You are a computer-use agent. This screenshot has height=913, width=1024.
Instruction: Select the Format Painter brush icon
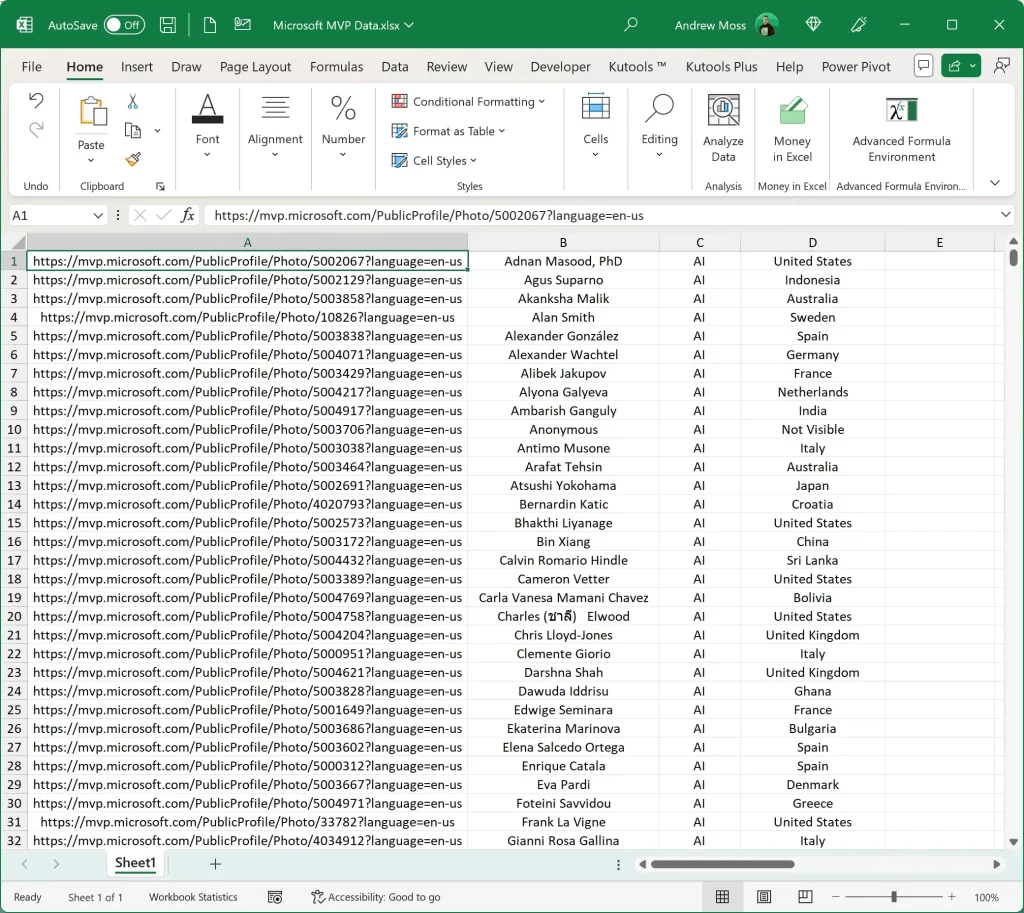(x=133, y=159)
